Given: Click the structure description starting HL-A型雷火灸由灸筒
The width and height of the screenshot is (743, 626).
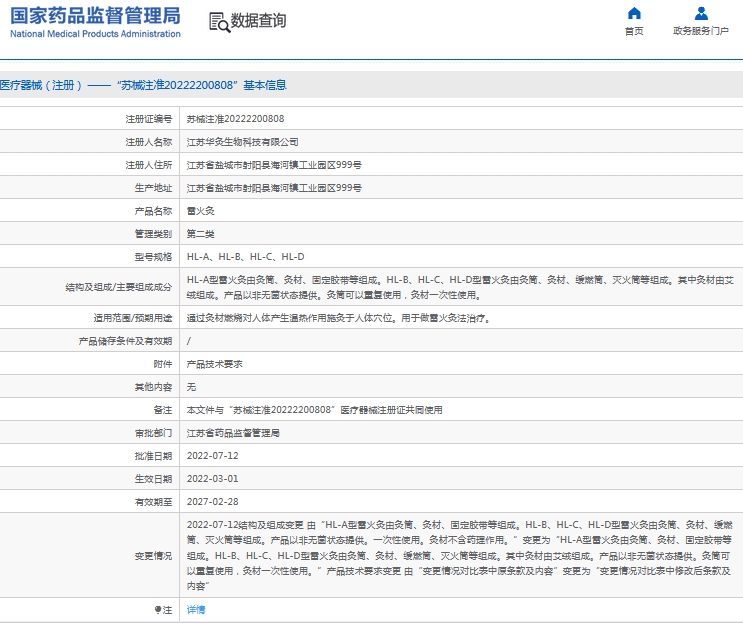Looking at the screenshot, I should tap(460, 287).
